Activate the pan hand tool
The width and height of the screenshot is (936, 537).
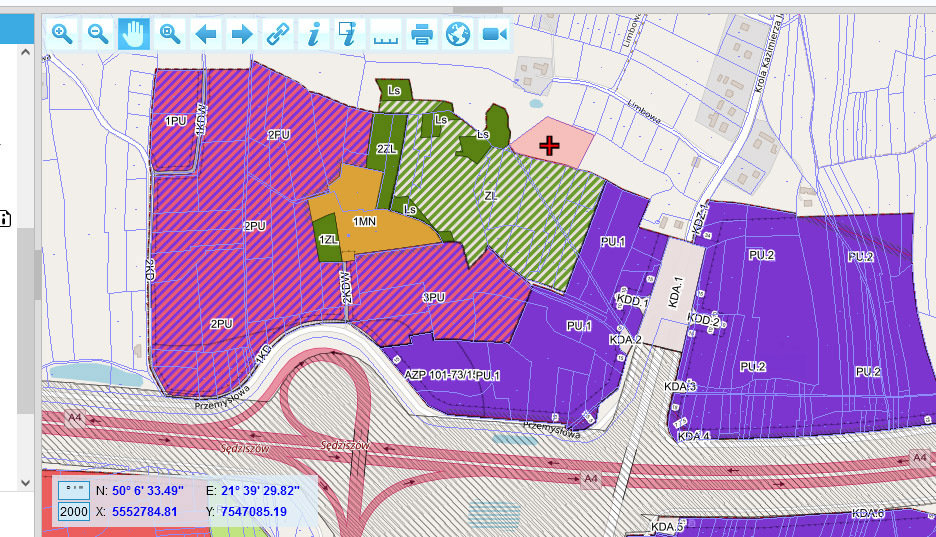point(134,34)
